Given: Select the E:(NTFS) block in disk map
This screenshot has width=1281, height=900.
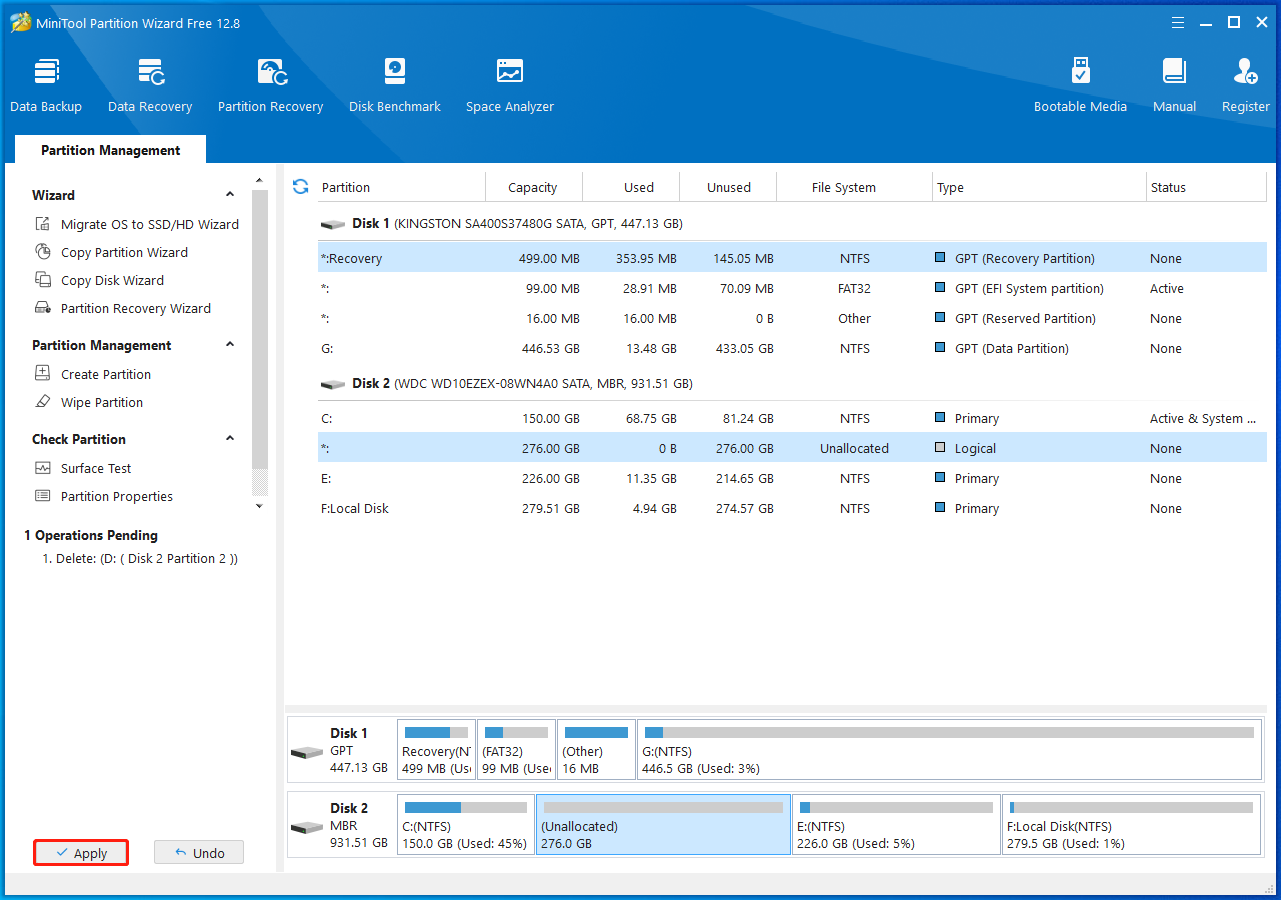Looking at the screenshot, I should click(896, 825).
